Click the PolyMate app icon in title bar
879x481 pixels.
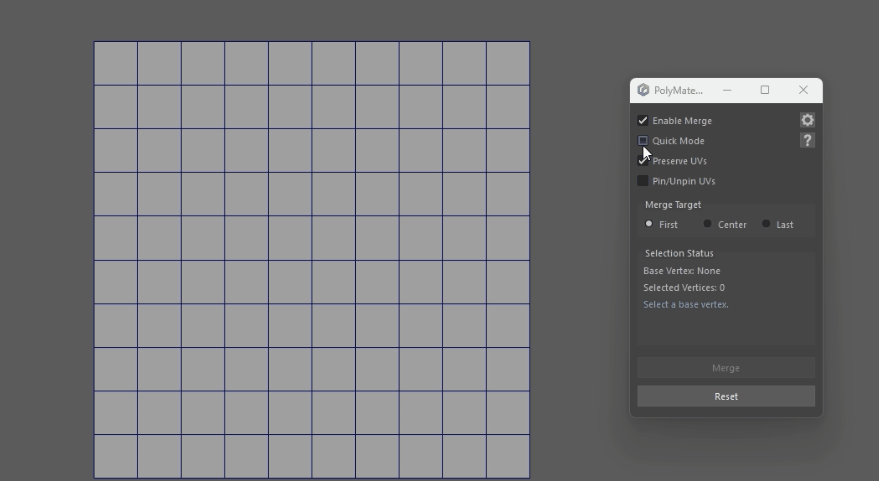click(x=643, y=90)
